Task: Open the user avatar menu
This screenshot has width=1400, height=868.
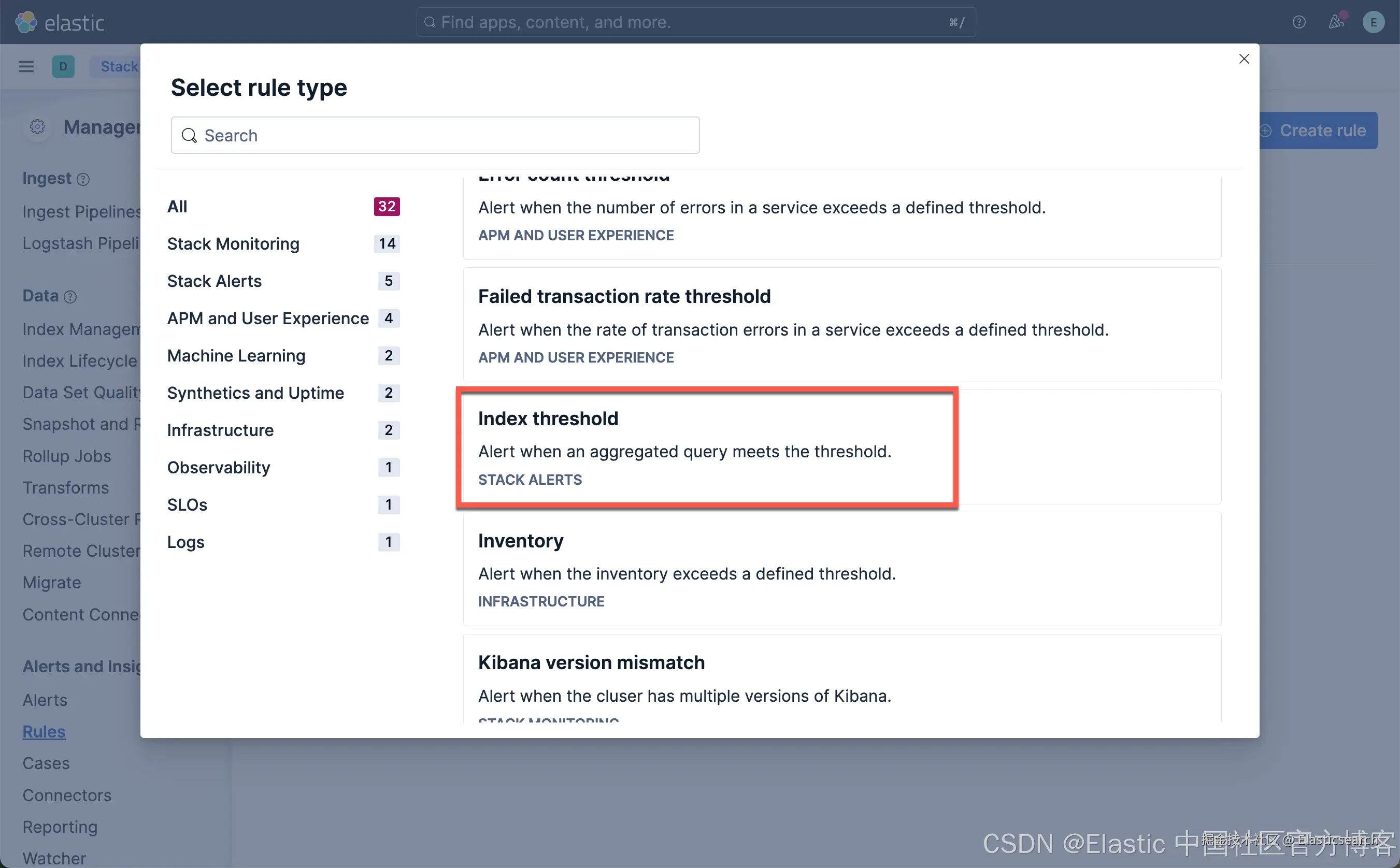Action: tap(1373, 22)
